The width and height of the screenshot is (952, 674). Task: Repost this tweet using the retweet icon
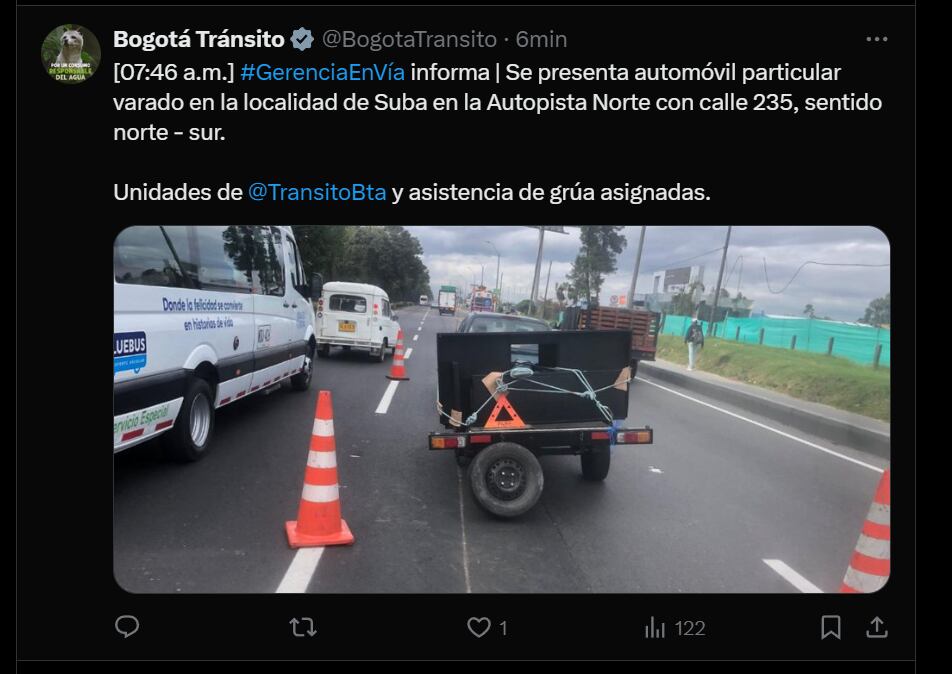[x=303, y=627]
